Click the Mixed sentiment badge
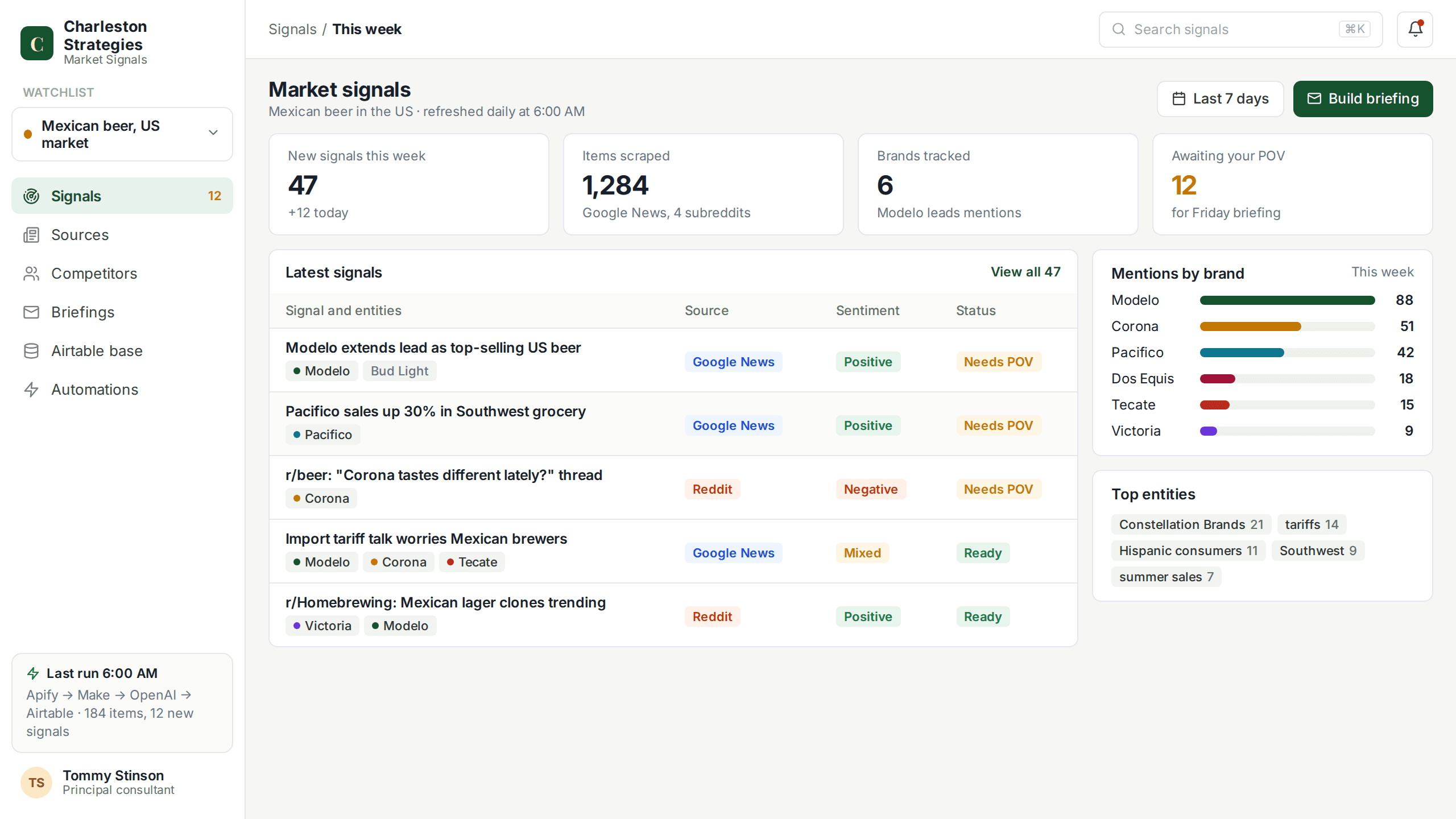Screen dimensions: 1456x819 click(x=862, y=553)
